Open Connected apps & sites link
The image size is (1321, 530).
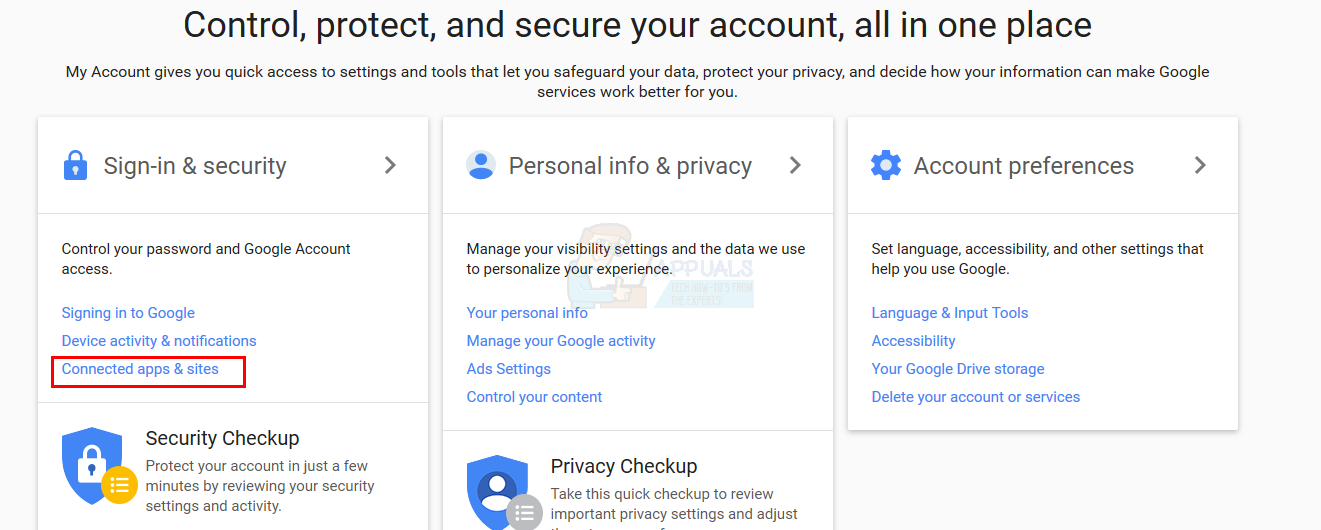tap(140, 369)
